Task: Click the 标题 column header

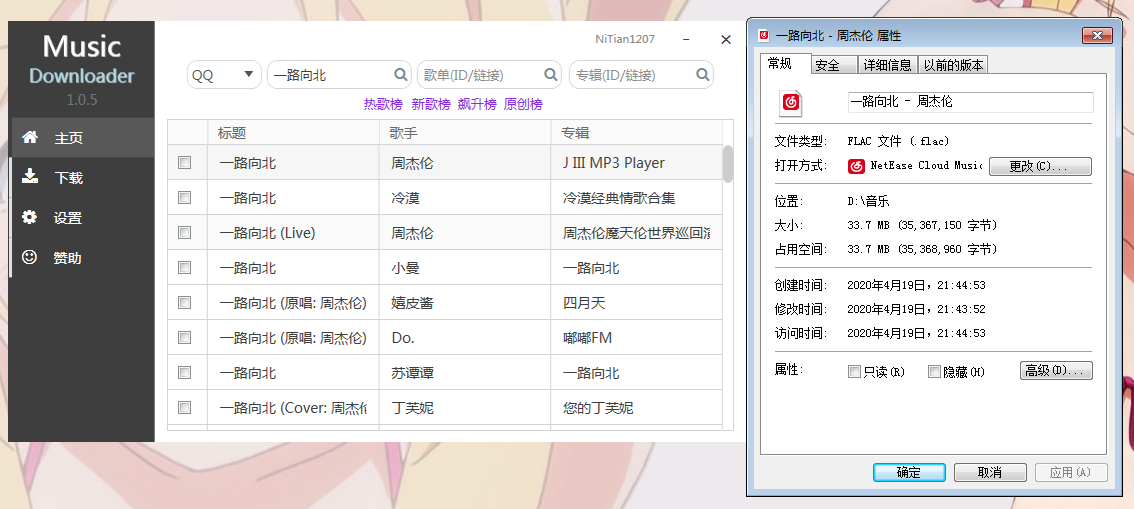Action: (293, 132)
